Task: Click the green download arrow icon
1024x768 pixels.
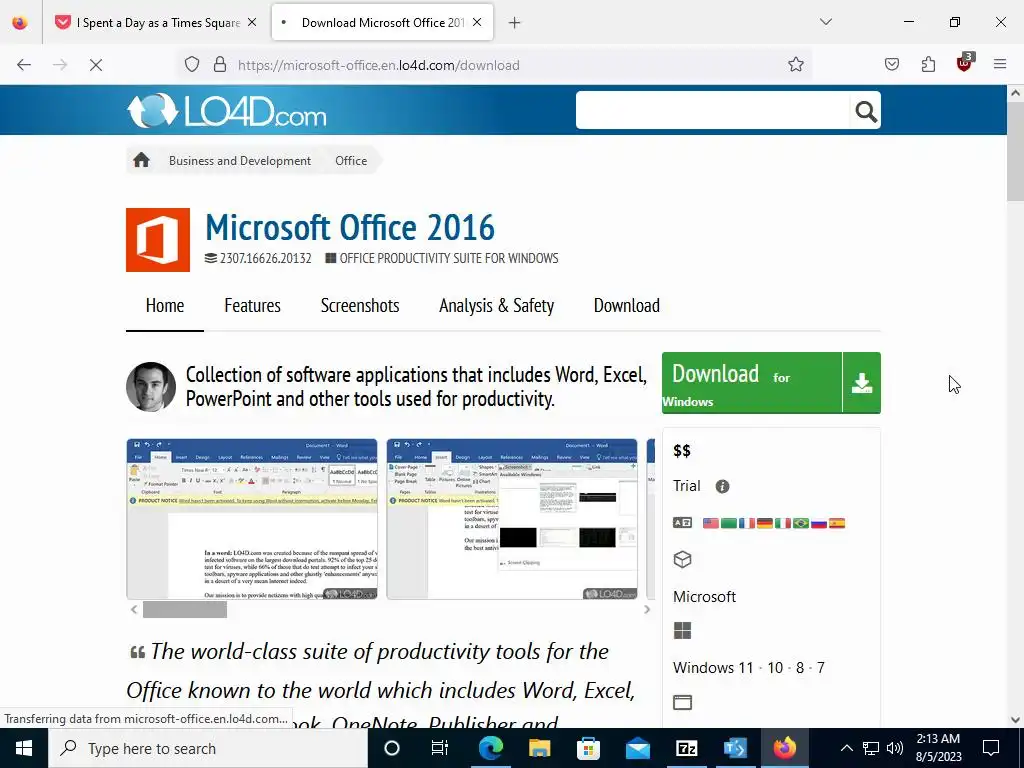Action: coord(862,383)
